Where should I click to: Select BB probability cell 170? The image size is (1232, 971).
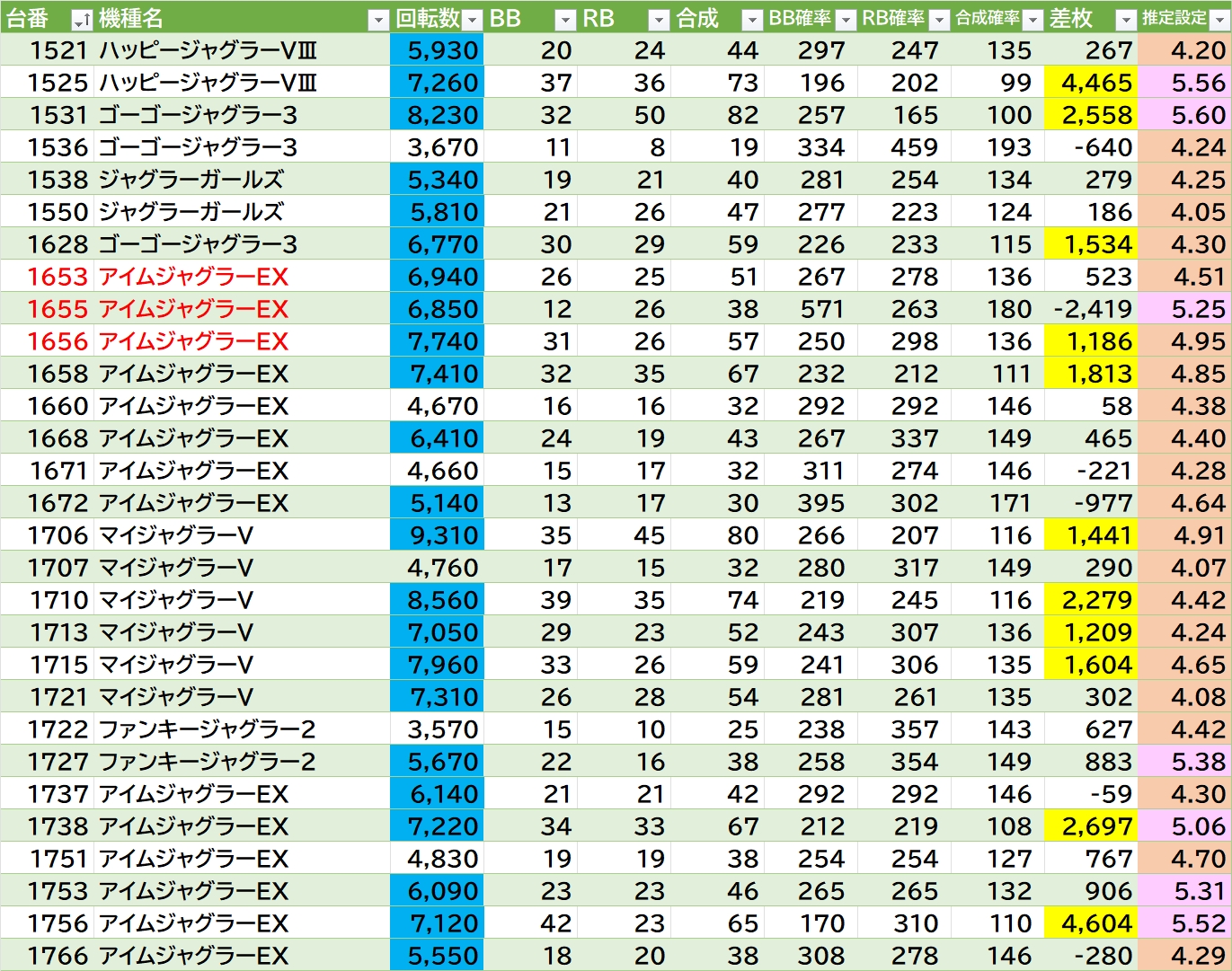click(x=811, y=923)
